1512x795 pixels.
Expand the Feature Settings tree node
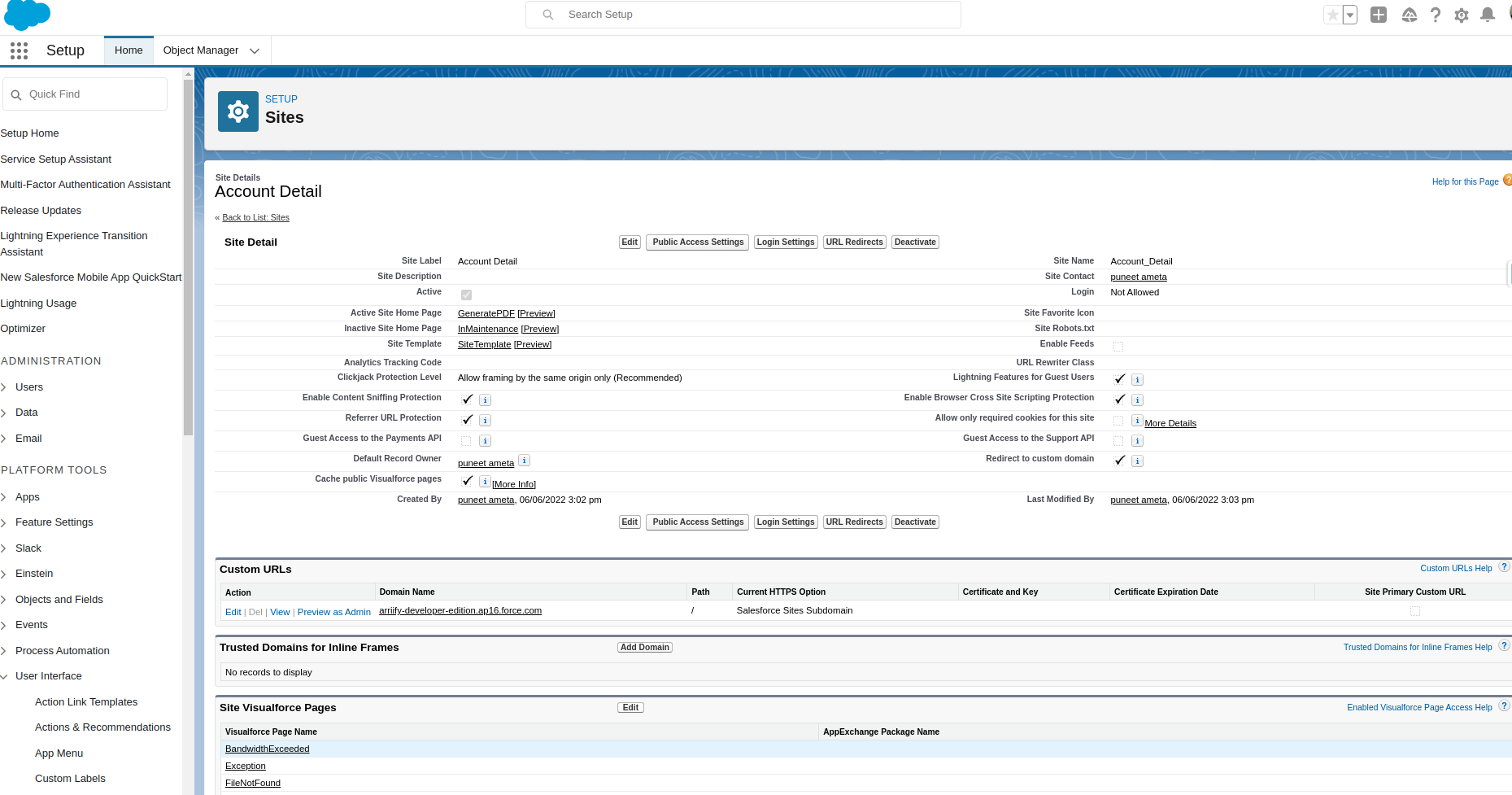pos(4,522)
